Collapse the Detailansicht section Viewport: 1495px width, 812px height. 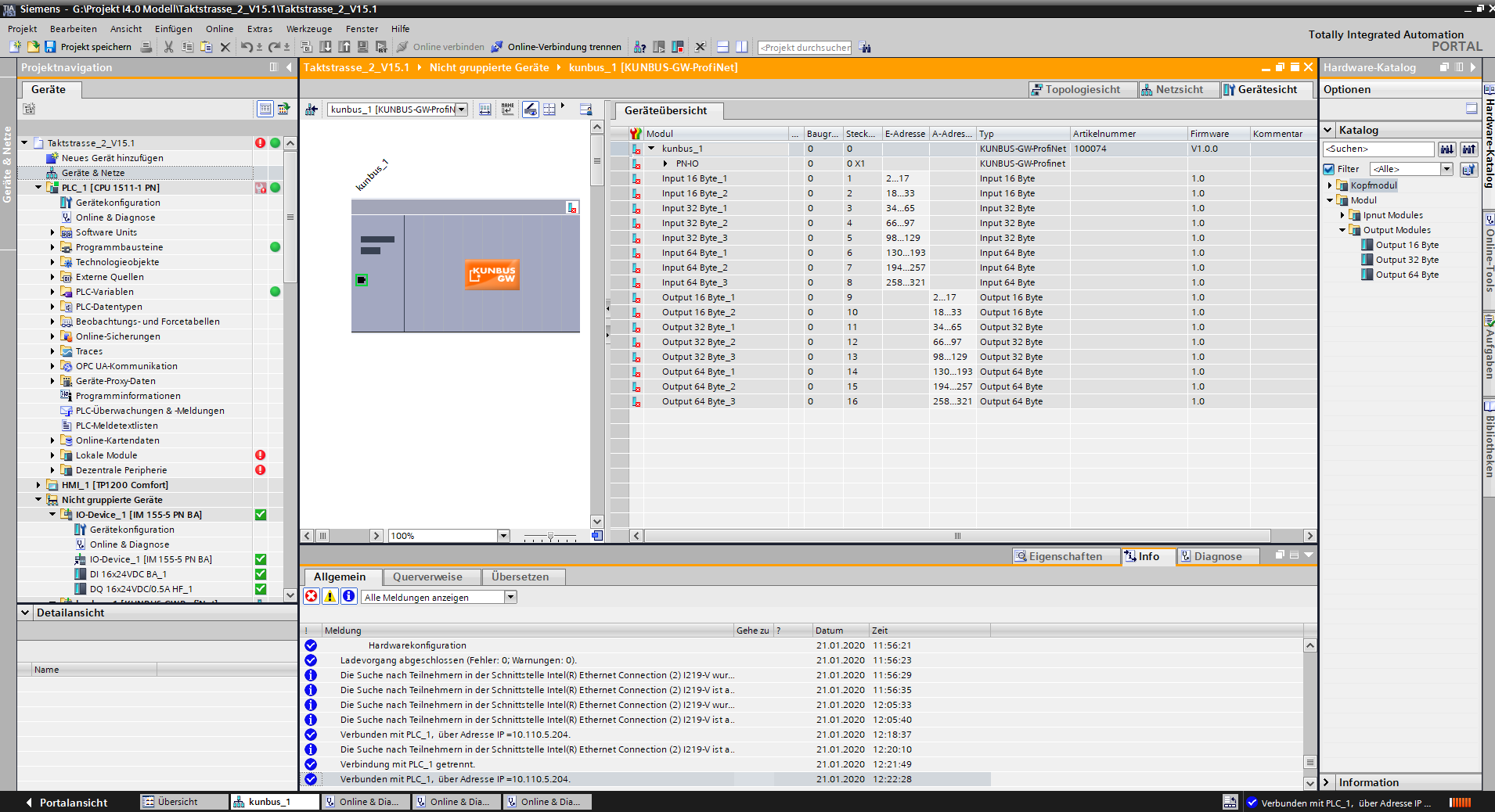pyautogui.click(x=26, y=613)
